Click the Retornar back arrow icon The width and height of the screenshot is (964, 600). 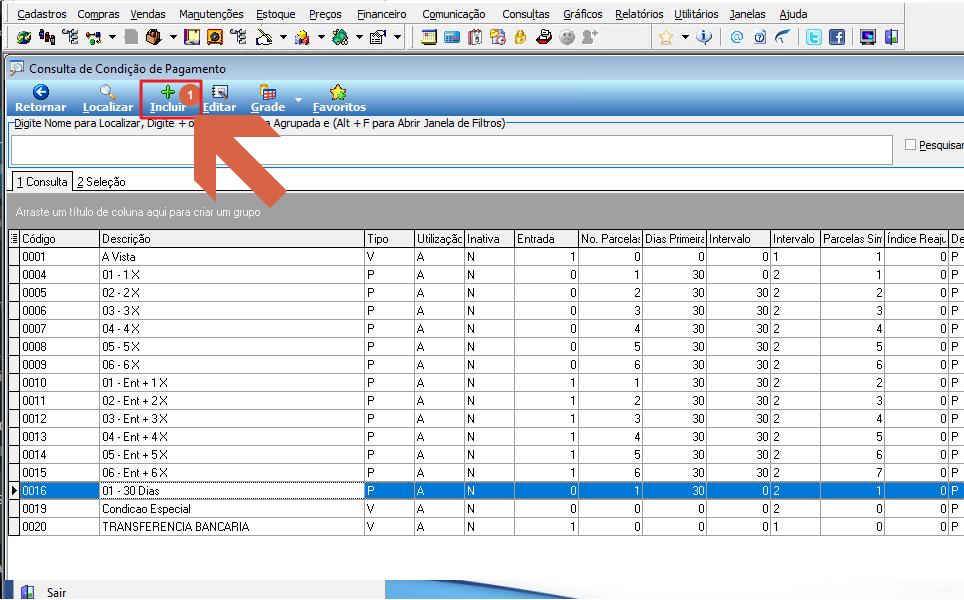click(41, 92)
